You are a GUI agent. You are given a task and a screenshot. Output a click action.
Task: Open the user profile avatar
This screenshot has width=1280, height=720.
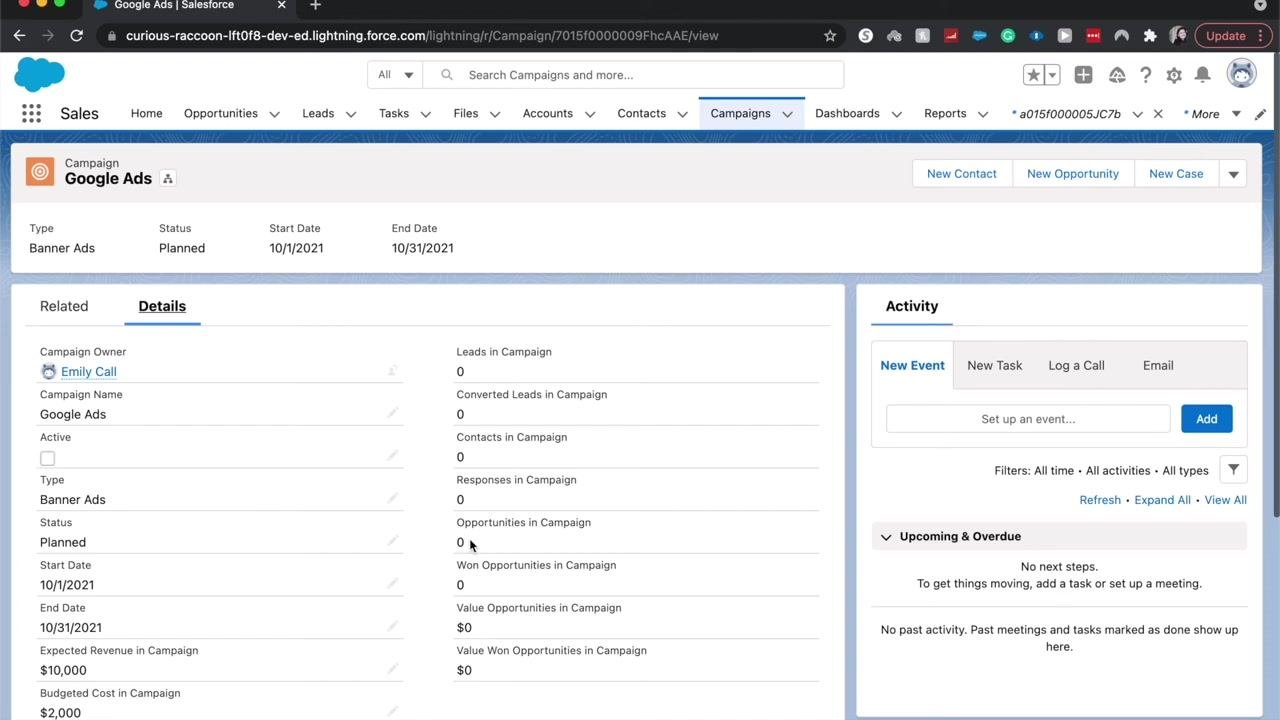(1241, 74)
